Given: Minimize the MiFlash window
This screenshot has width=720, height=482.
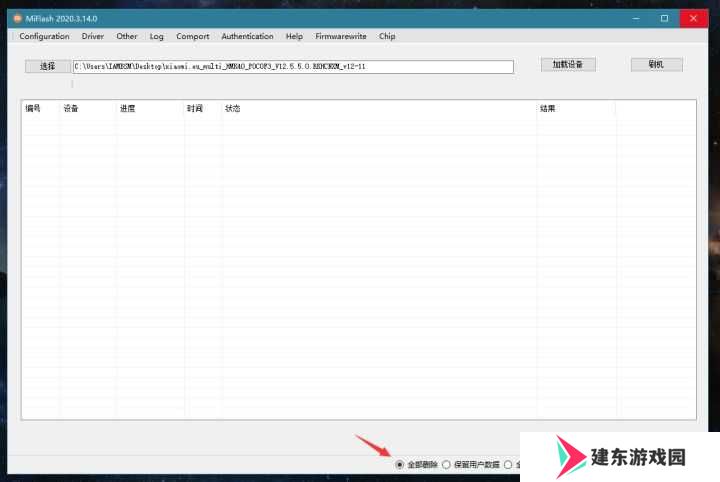Looking at the screenshot, I should click(636, 18).
